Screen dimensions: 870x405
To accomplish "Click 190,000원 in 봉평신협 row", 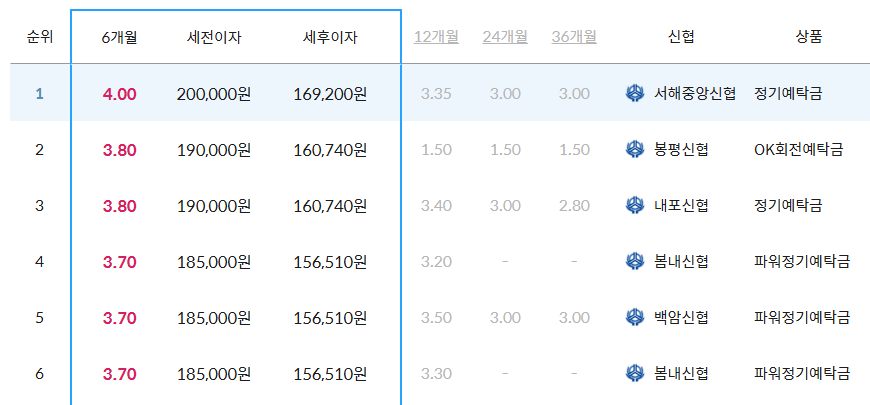I will tap(214, 150).
